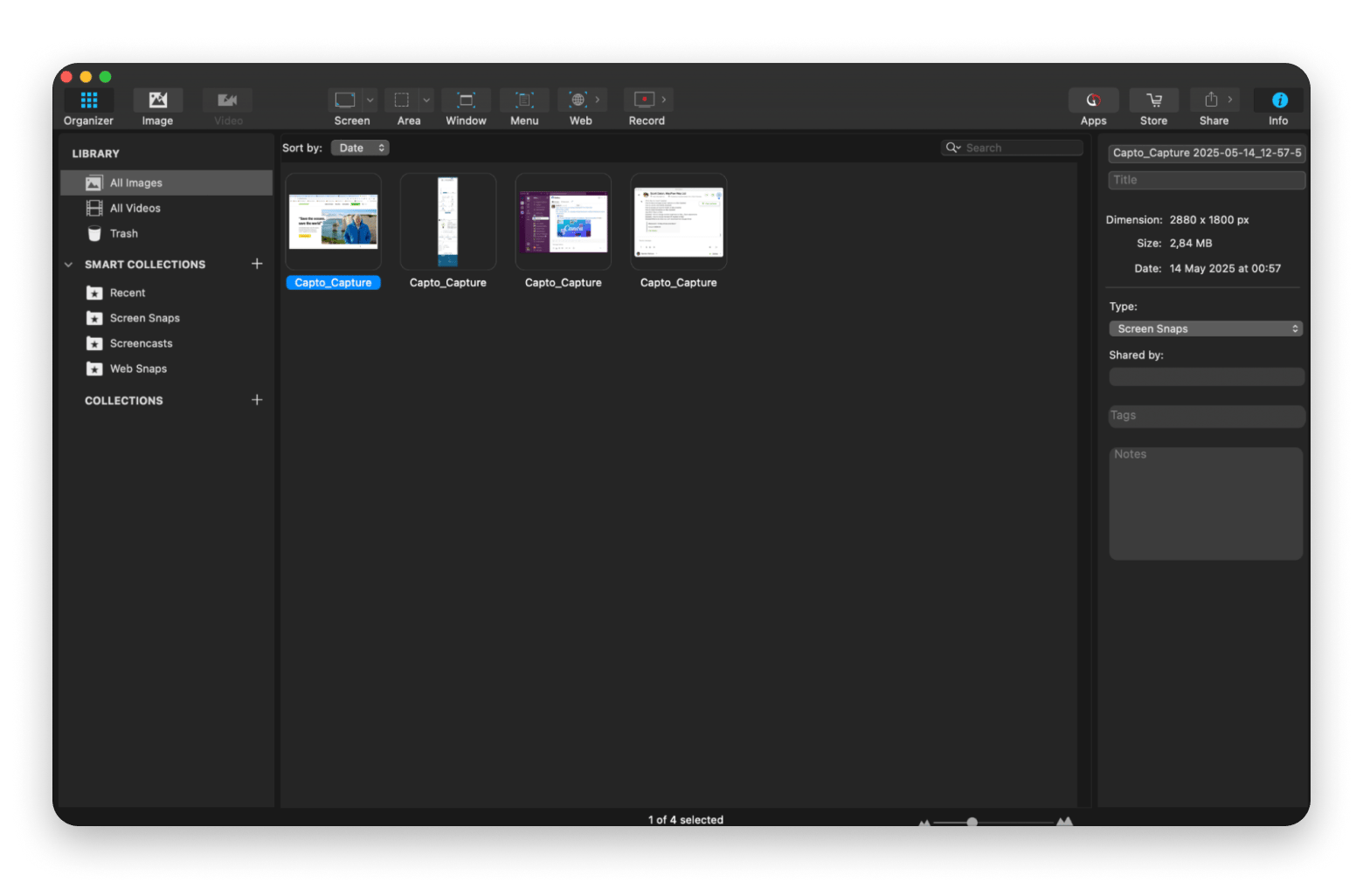Start a Screen capture

pyautogui.click(x=346, y=100)
